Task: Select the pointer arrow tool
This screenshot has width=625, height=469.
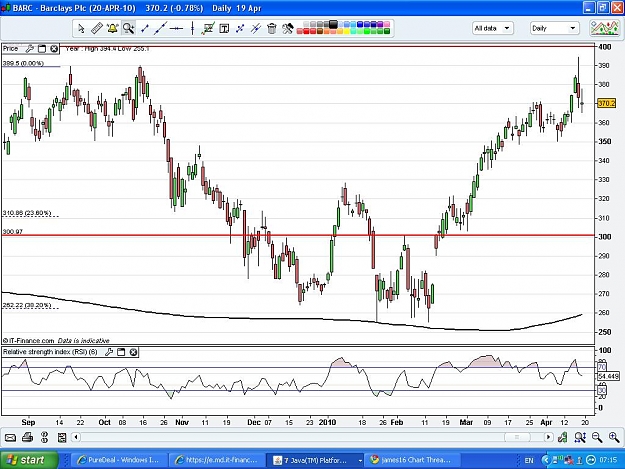Action: point(81,28)
